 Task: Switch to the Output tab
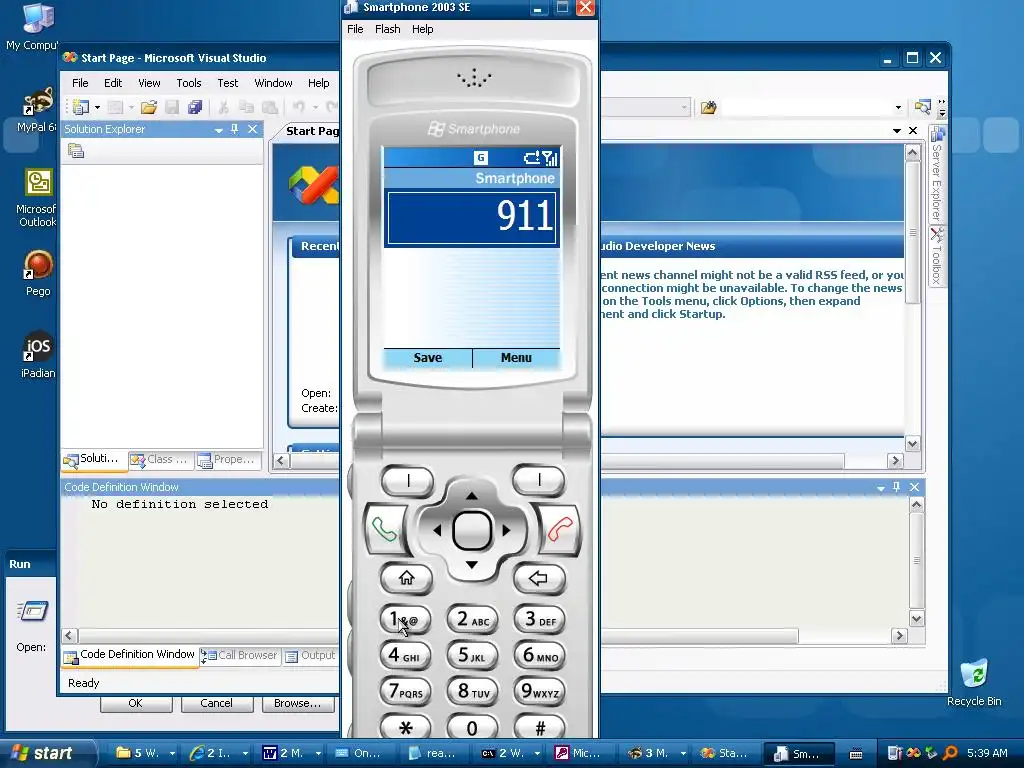pyautogui.click(x=311, y=656)
